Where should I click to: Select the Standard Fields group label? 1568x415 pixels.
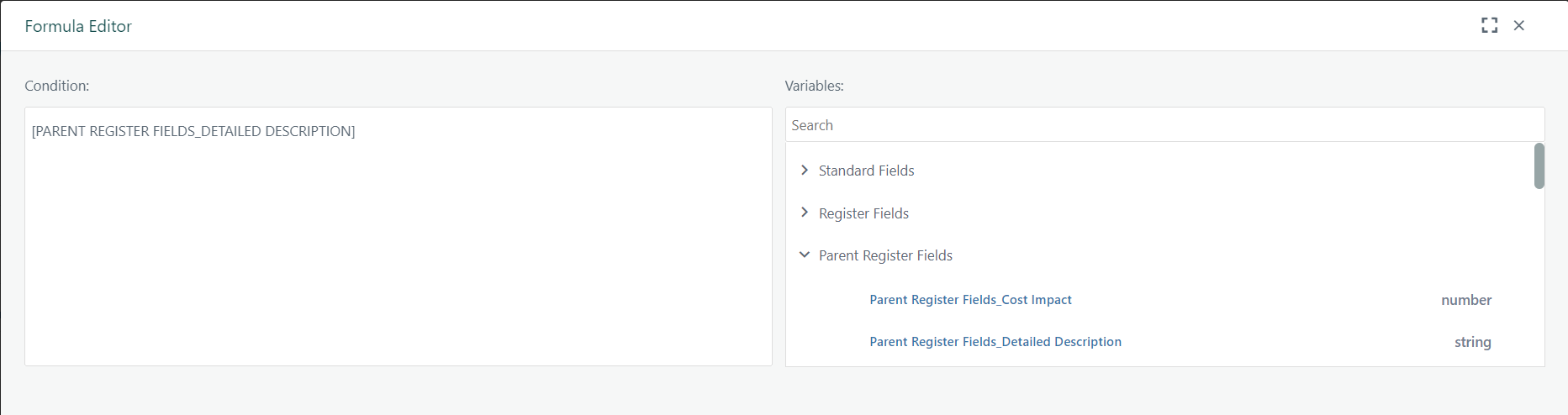click(x=866, y=171)
